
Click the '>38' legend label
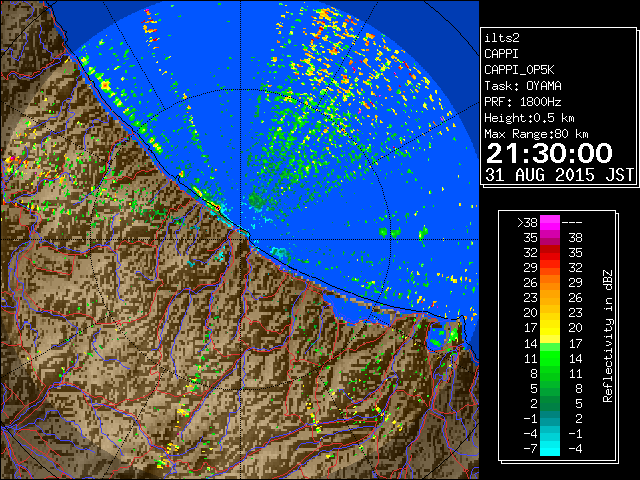click(527, 223)
